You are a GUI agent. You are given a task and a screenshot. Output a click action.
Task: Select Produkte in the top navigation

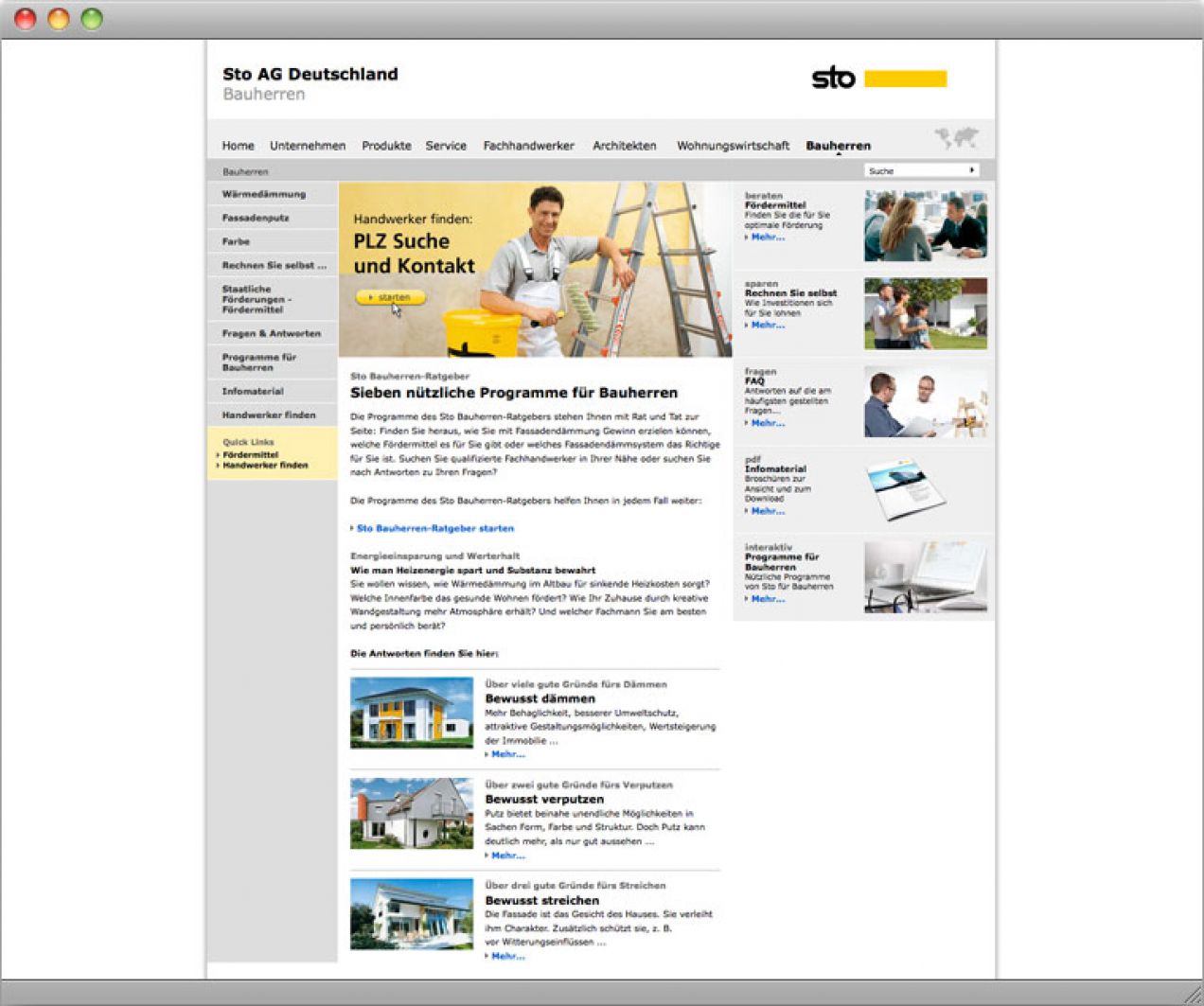pos(386,146)
